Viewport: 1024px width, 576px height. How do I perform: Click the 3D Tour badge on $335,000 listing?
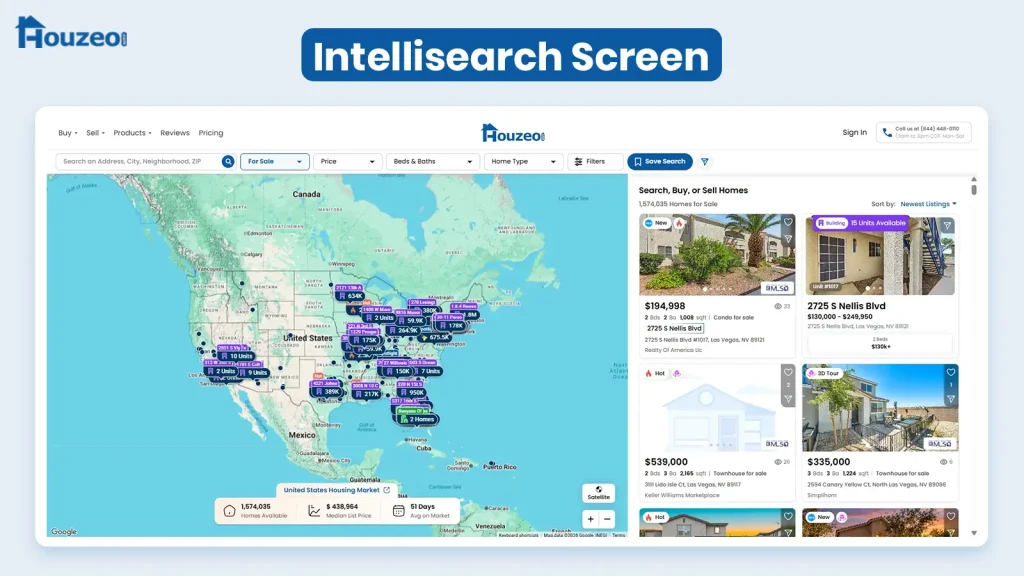pyautogui.click(x=824, y=374)
